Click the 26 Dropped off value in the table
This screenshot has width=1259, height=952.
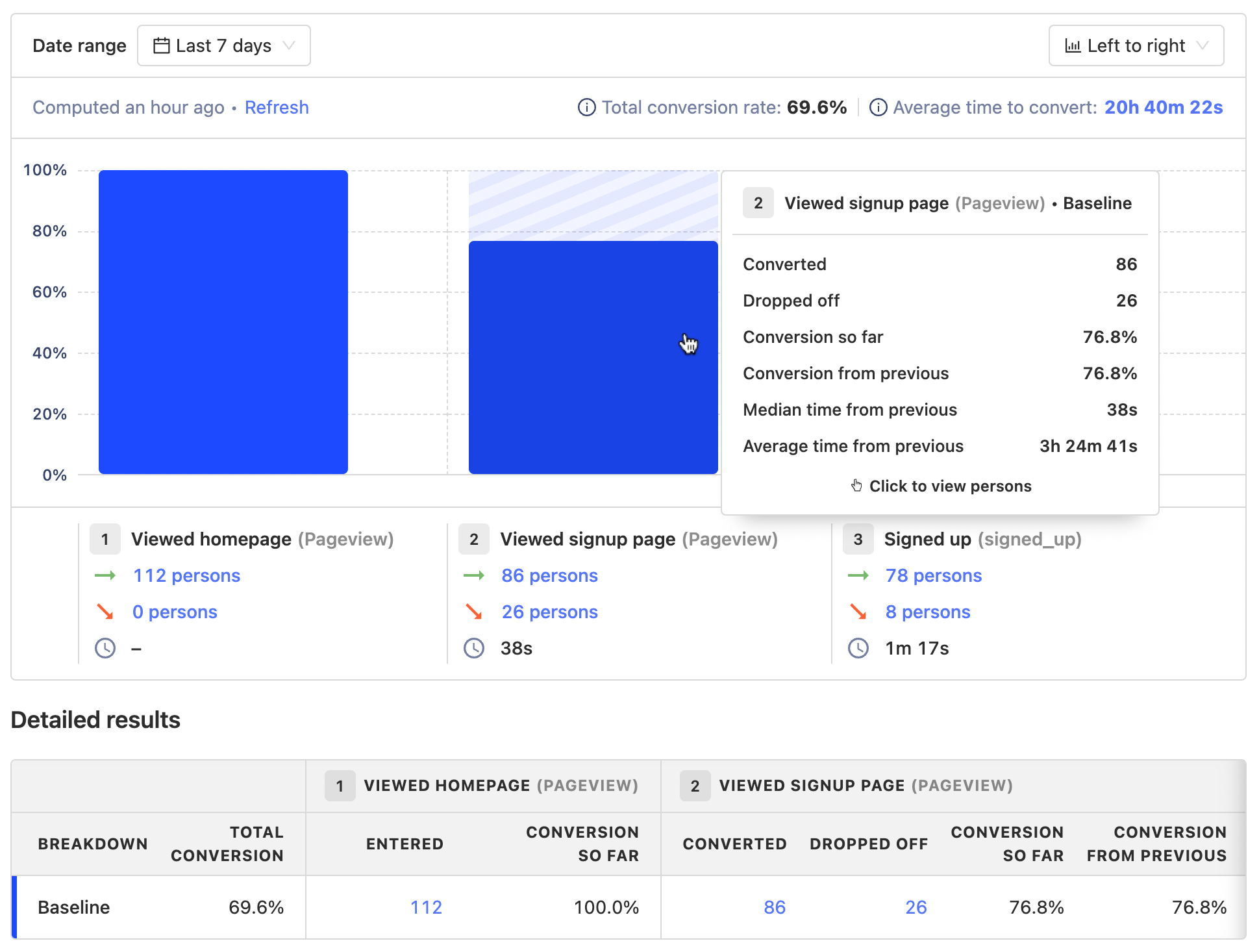[916, 907]
